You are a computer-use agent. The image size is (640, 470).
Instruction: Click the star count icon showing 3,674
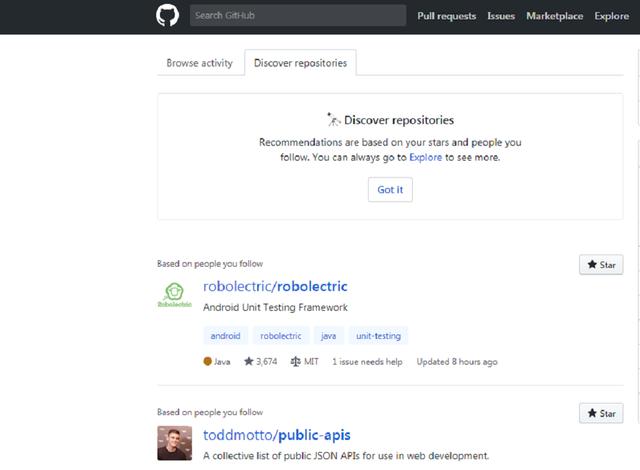pos(248,361)
